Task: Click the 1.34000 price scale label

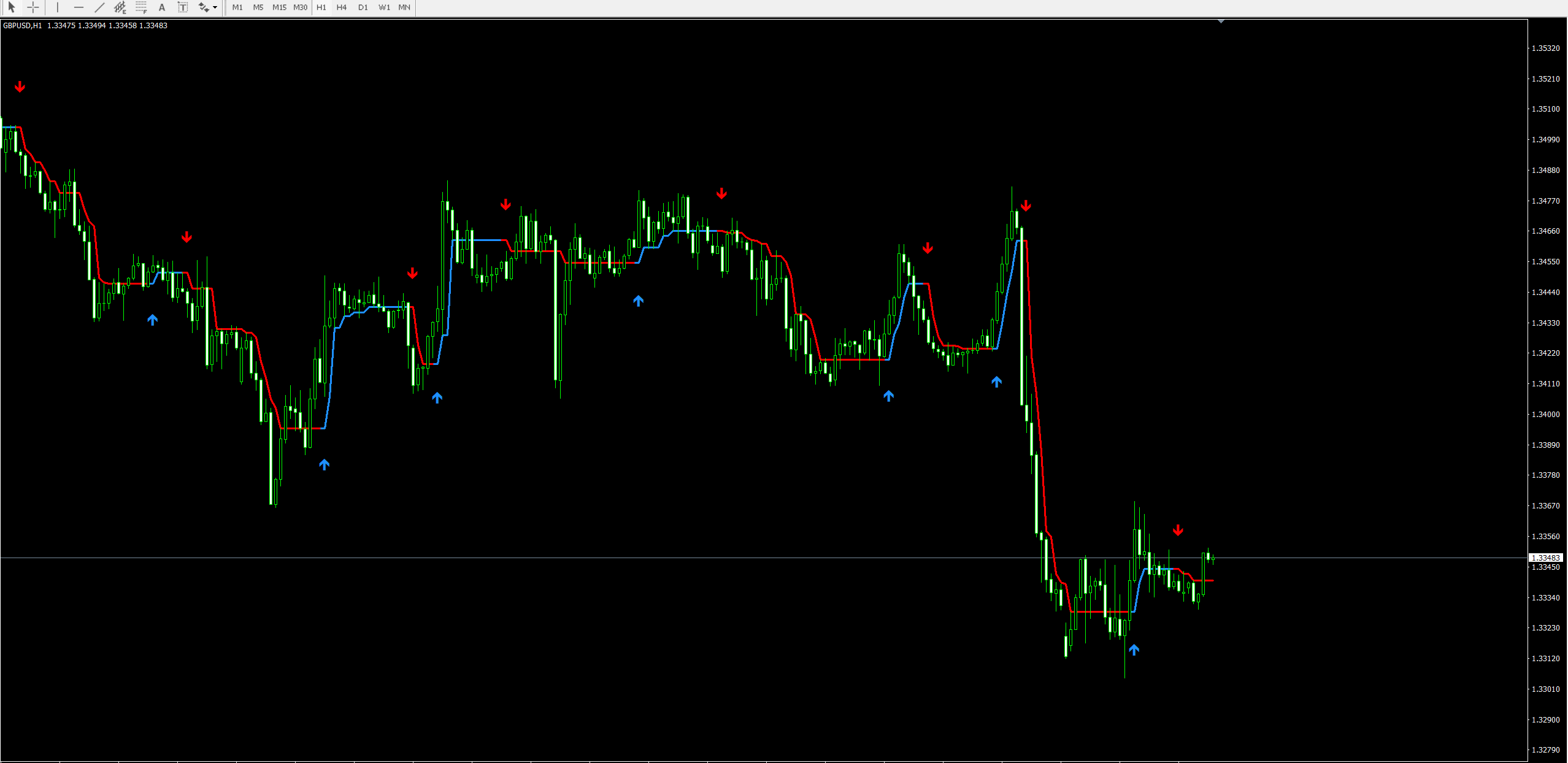Action: point(1545,415)
